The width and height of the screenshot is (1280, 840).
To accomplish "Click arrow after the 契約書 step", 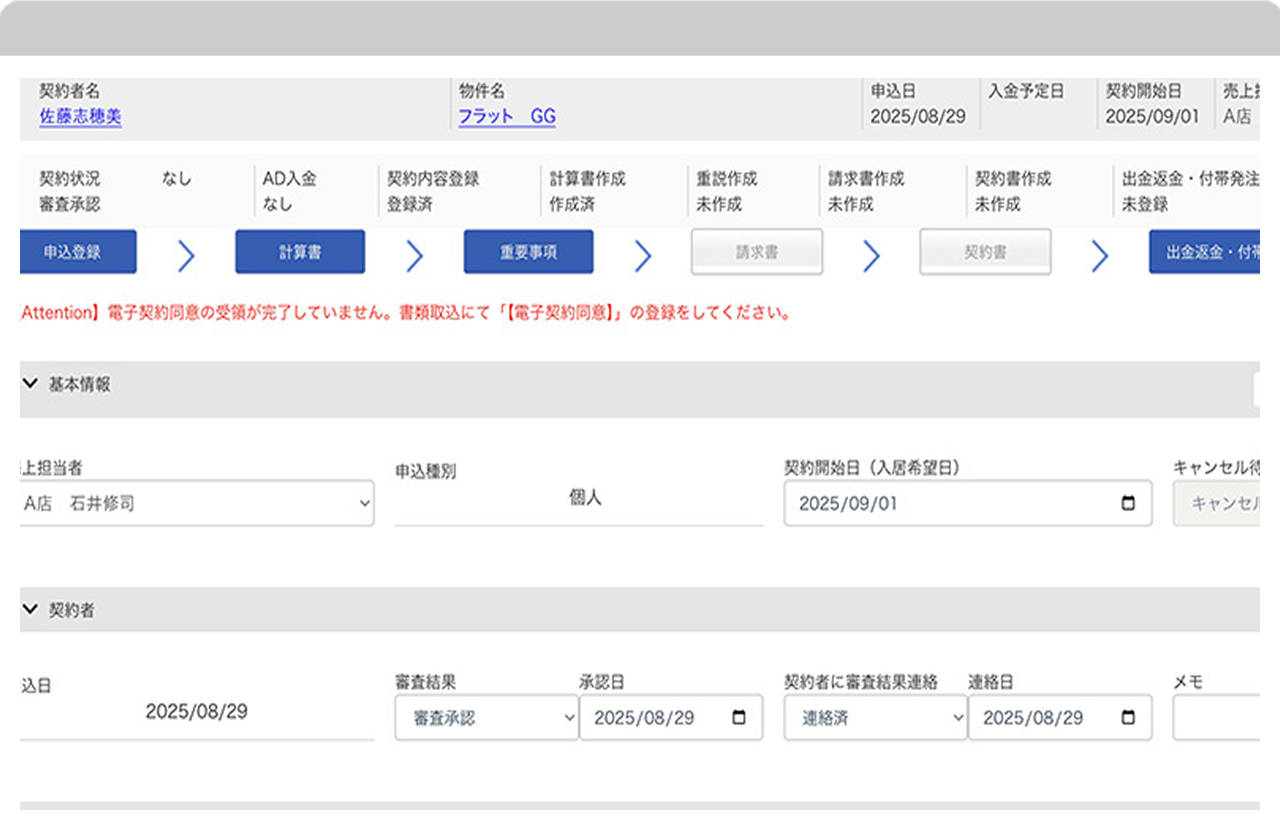I will click(1099, 256).
